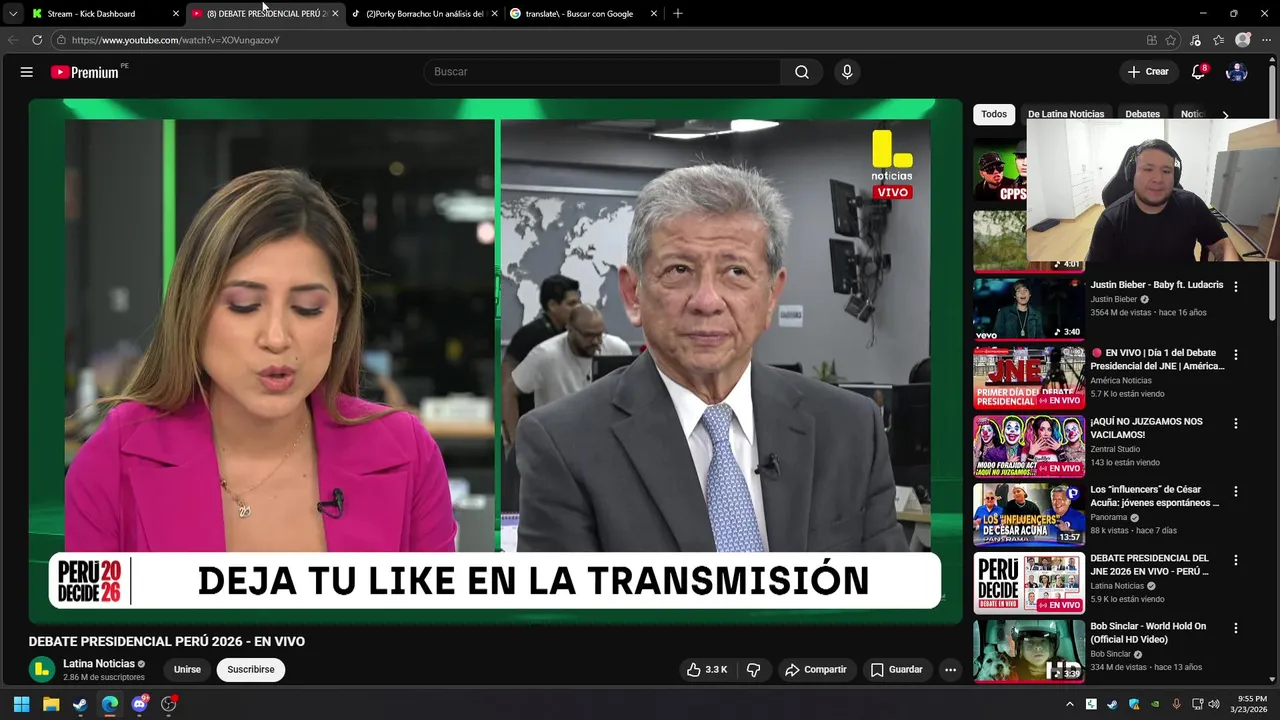Close the translate Google tab
The width and height of the screenshot is (1280, 720).
pyautogui.click(x=654, y=14)
